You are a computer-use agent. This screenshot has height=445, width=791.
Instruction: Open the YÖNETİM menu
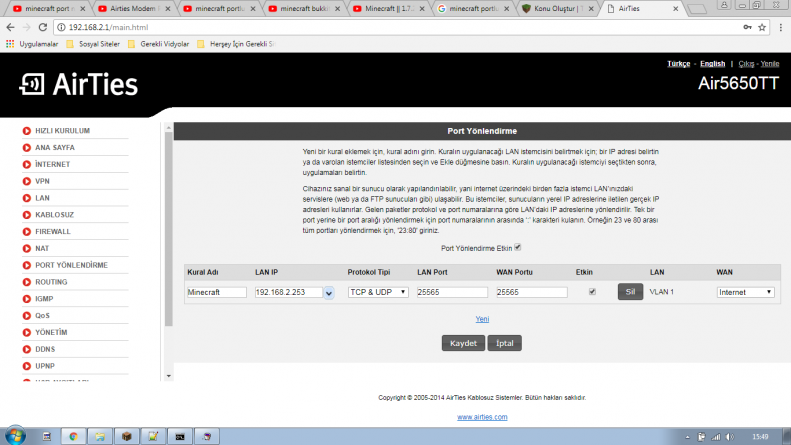click(51, 332)
